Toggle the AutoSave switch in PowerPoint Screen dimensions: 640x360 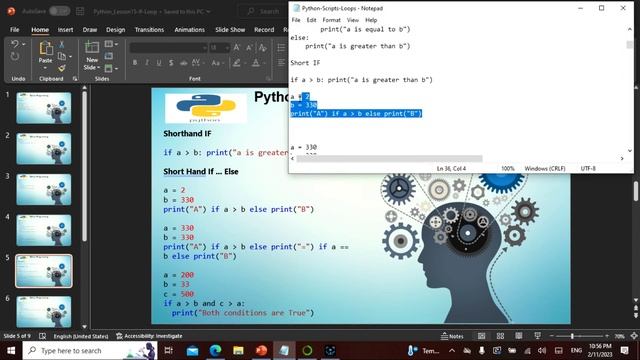pyautogui.click(x=60, y=11)
